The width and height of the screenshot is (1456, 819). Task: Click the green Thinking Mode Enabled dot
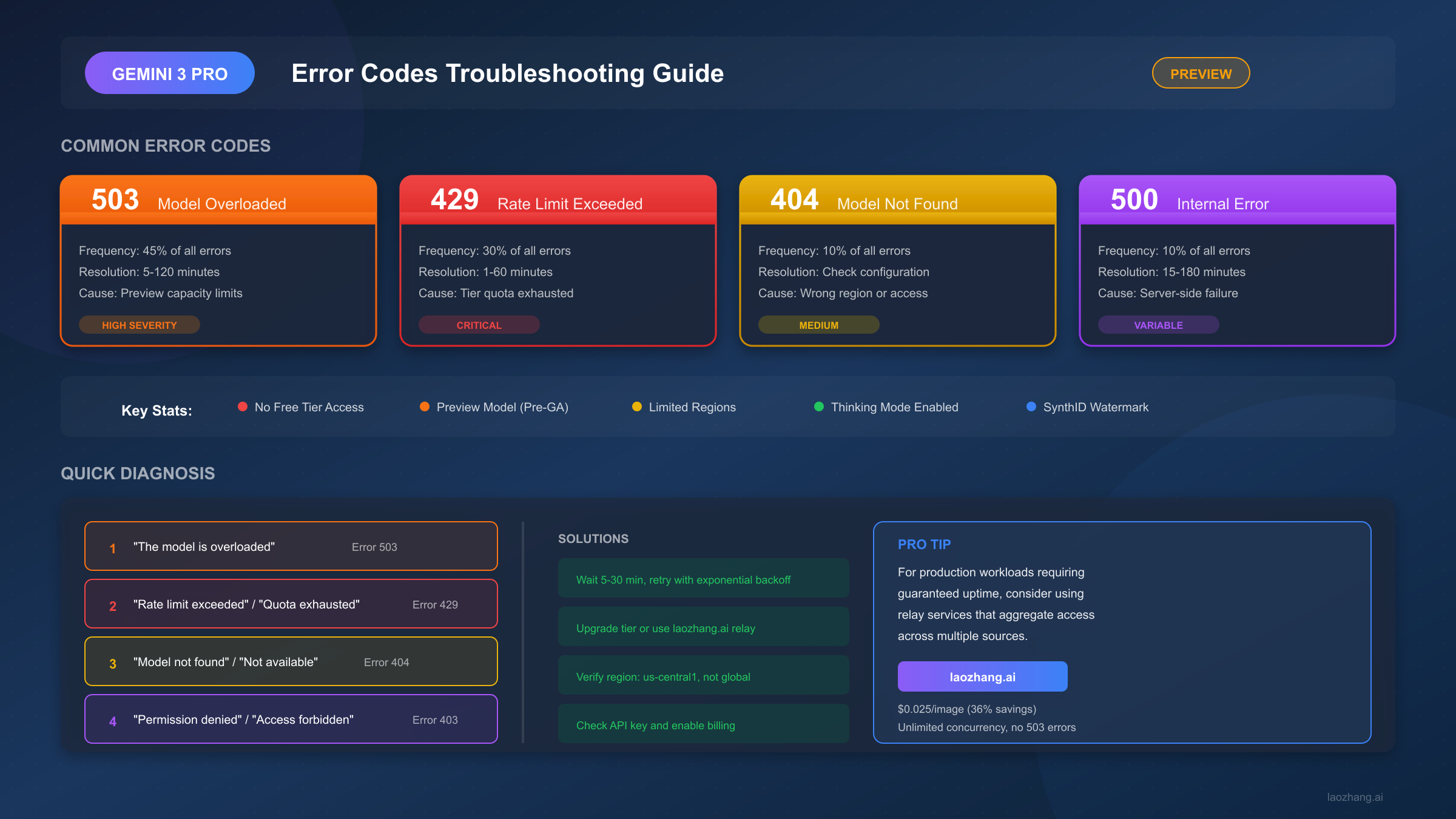[x=818, y=406]
